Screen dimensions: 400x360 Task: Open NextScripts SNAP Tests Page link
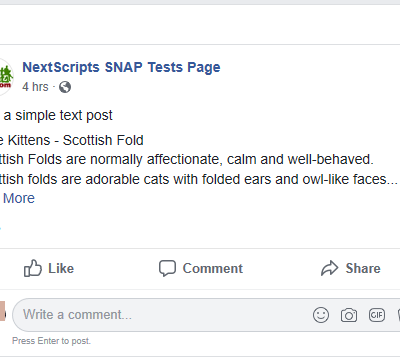pos(121,68)
